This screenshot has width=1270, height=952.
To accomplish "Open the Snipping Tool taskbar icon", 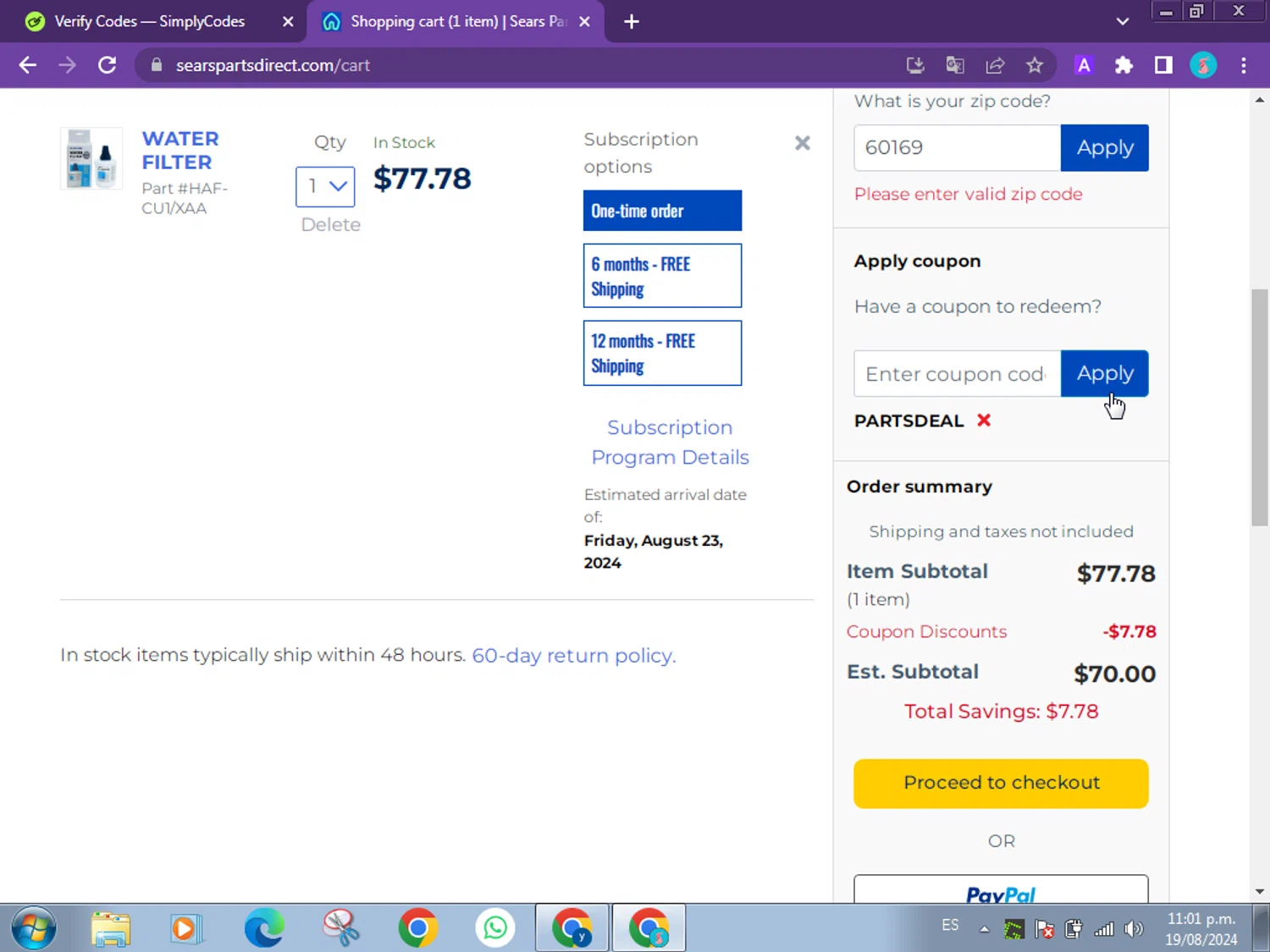I will pyautogui.click(x=341, y=928).
